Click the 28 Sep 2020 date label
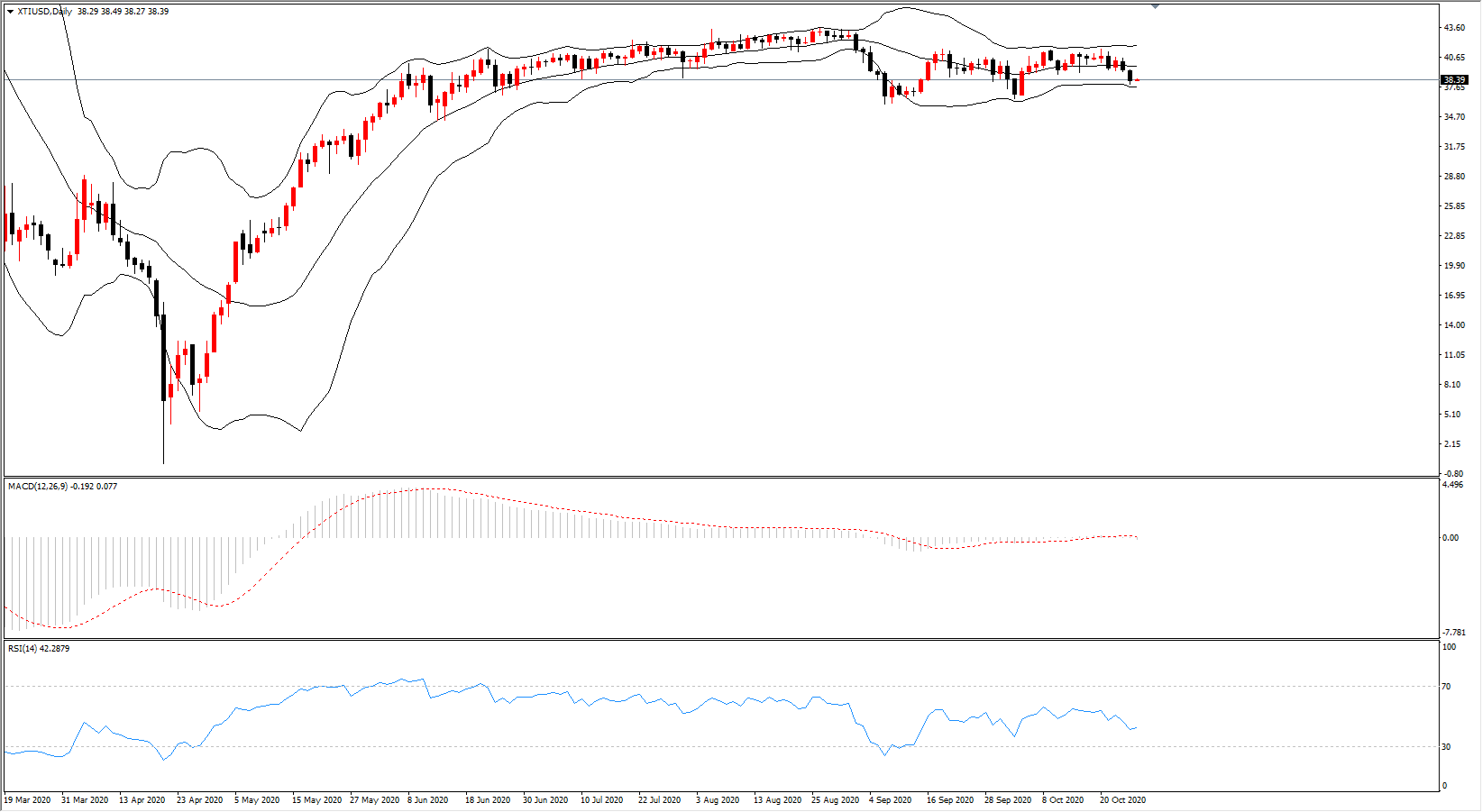Screen dimensions: 1482x812 pos(1008,800)
